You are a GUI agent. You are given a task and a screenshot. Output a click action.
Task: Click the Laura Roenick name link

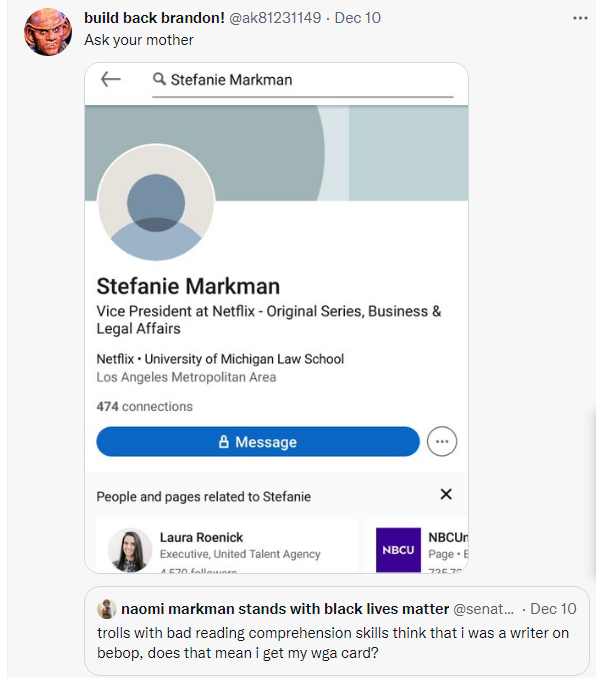(x=201, y=537)
